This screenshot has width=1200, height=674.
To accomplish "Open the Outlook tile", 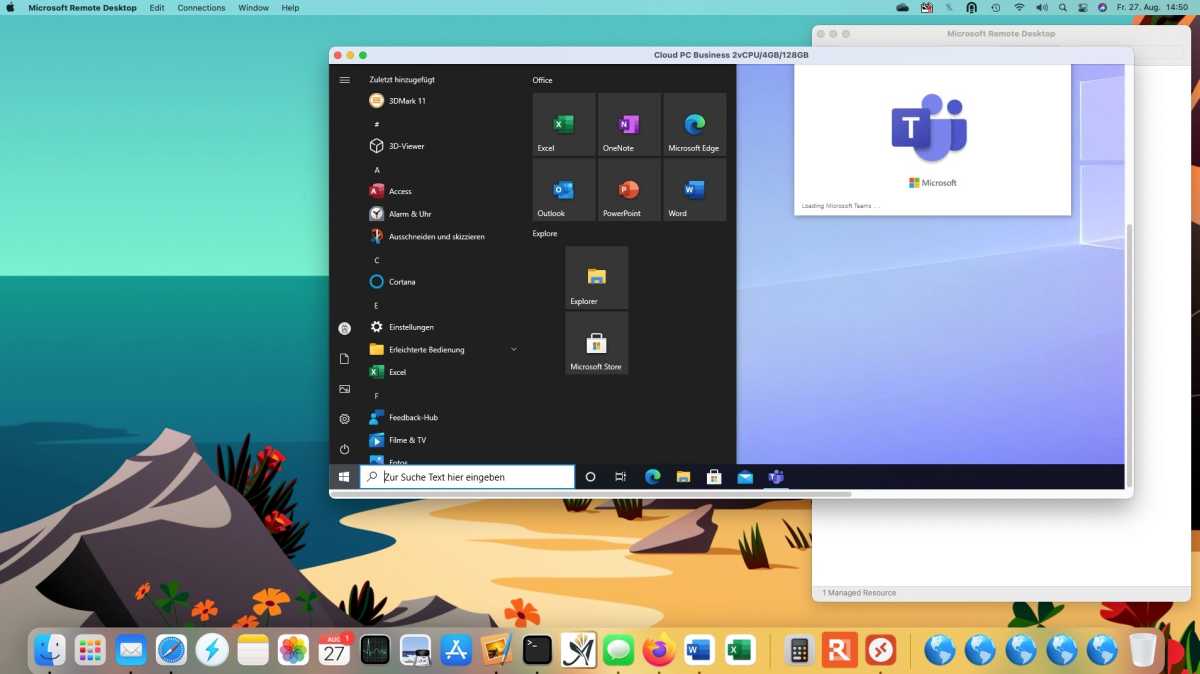I will tap(564, 189).
